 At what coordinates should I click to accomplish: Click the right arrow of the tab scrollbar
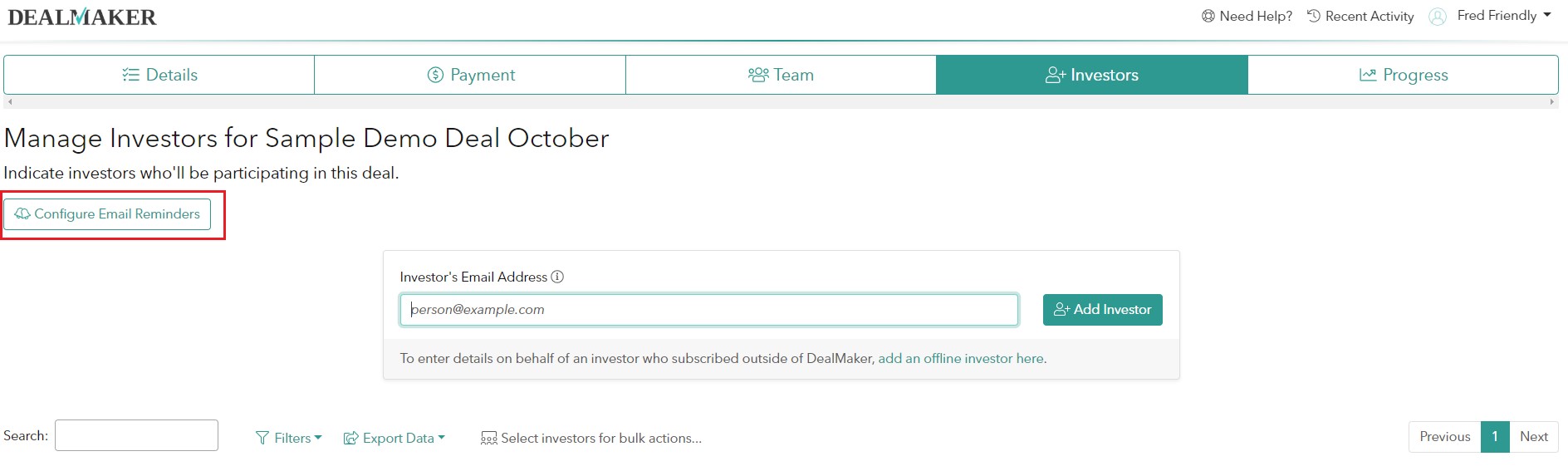pyautogui.click(x=1551, y=101)
